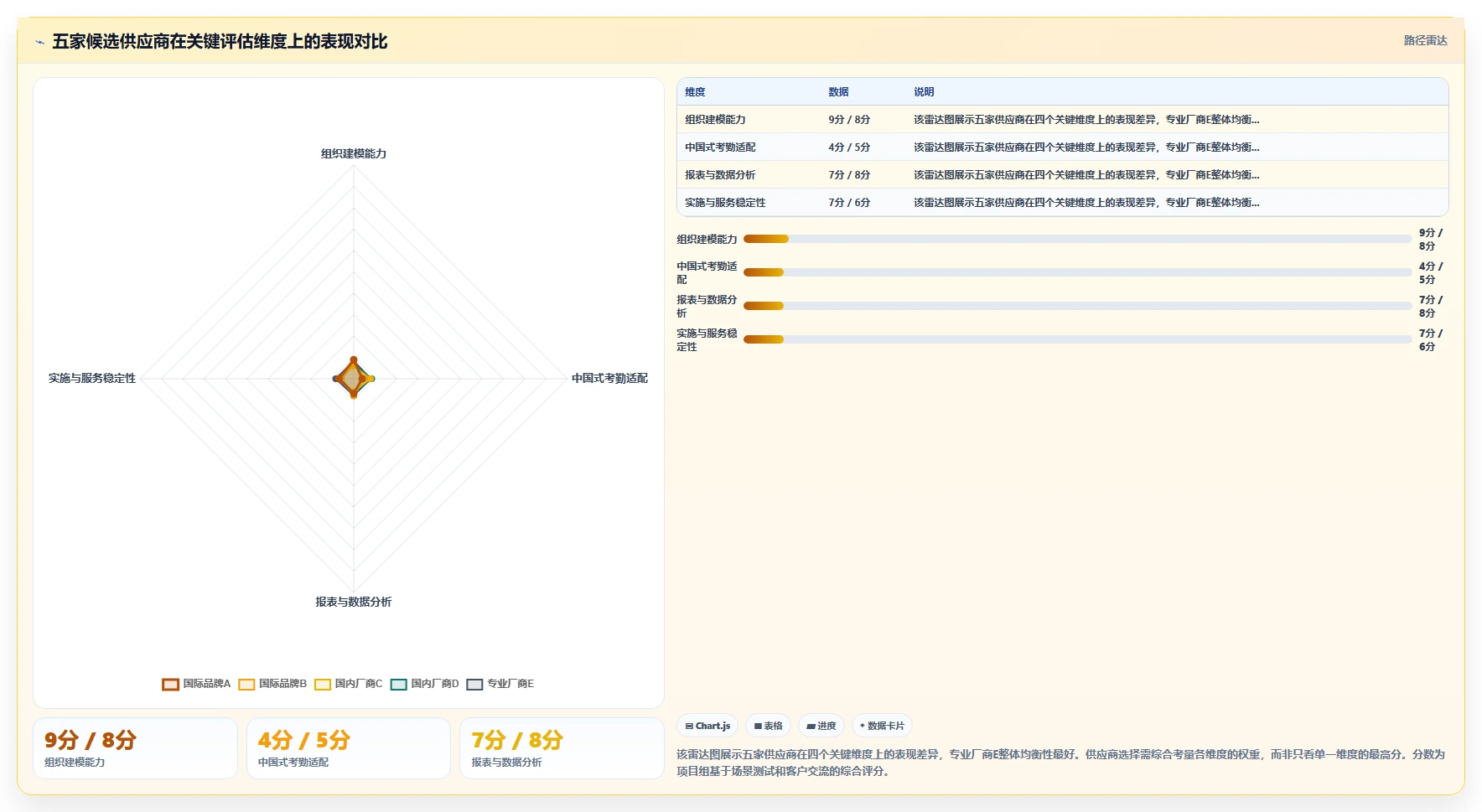Click the 数据 column header
The image size is (1482, 812).
pos(838,92)
